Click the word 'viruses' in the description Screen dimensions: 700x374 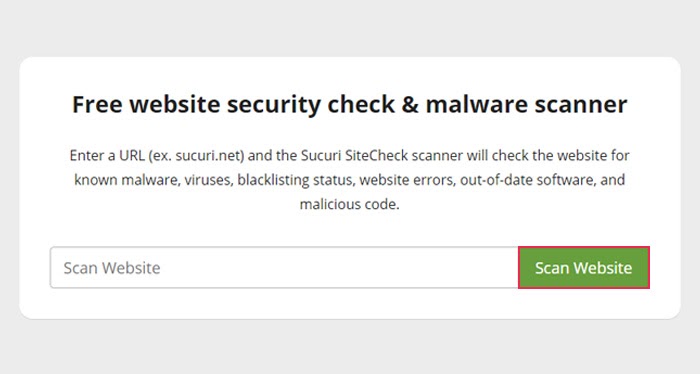click(208, 180)
